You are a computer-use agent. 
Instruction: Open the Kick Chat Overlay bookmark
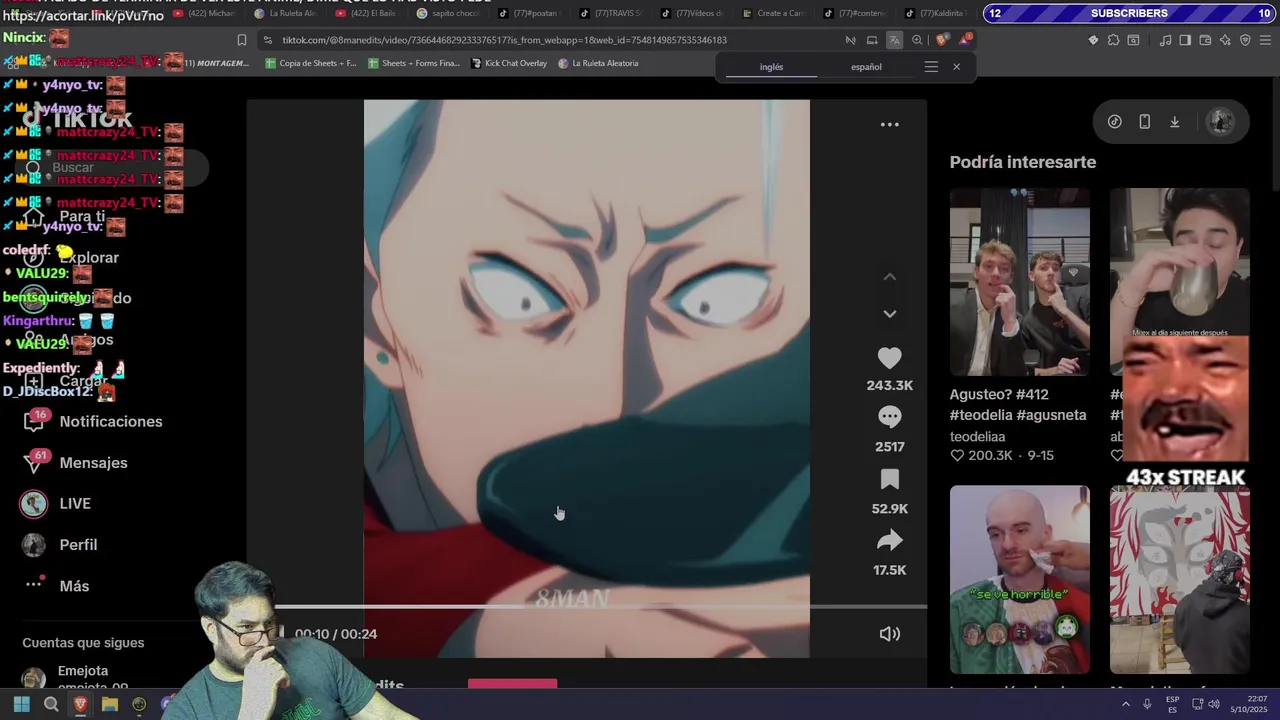pyautogui.click(x=509, y=63)
